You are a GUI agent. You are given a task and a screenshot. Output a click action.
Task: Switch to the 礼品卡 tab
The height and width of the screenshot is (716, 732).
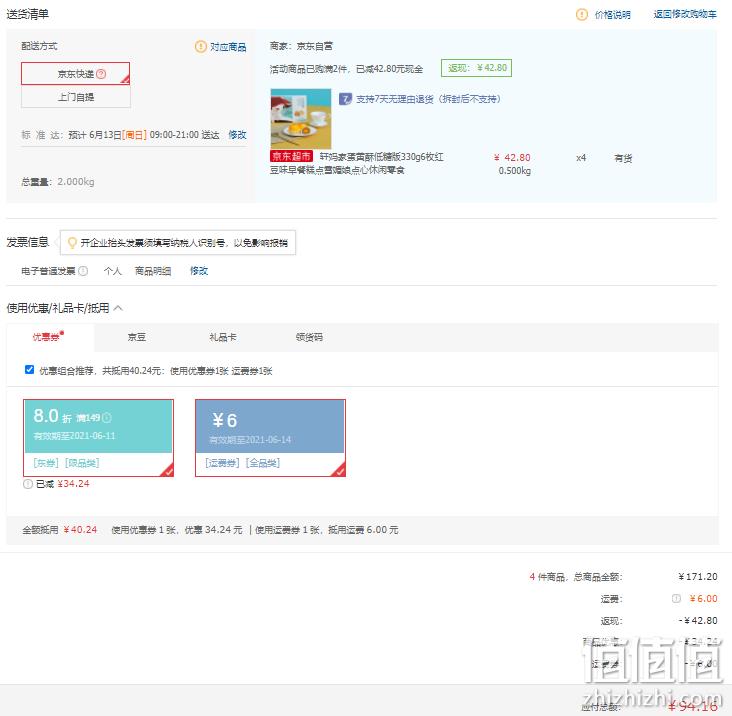tap(223, 337)
